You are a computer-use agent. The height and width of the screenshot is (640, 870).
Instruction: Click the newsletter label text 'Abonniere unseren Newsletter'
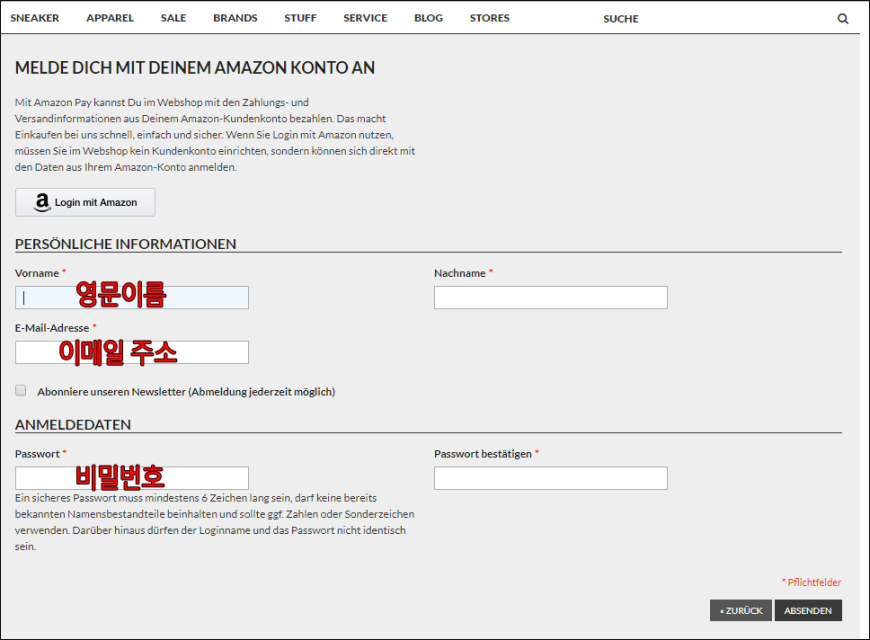[x=112, y=391]
